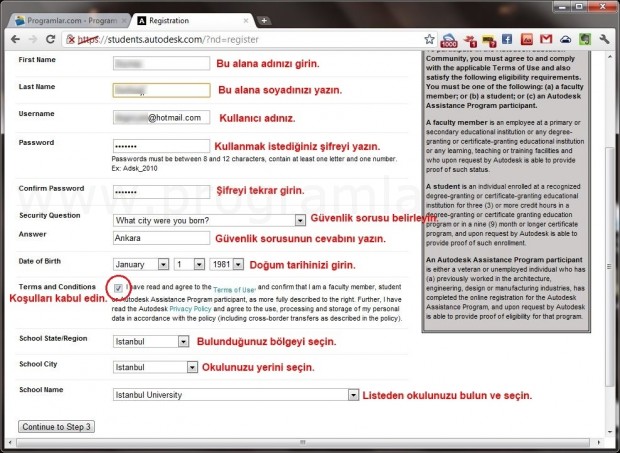This screenshot has width=620, height=453.
Task: Click the scroll left arrow at bottom
Action: [10, 442]
